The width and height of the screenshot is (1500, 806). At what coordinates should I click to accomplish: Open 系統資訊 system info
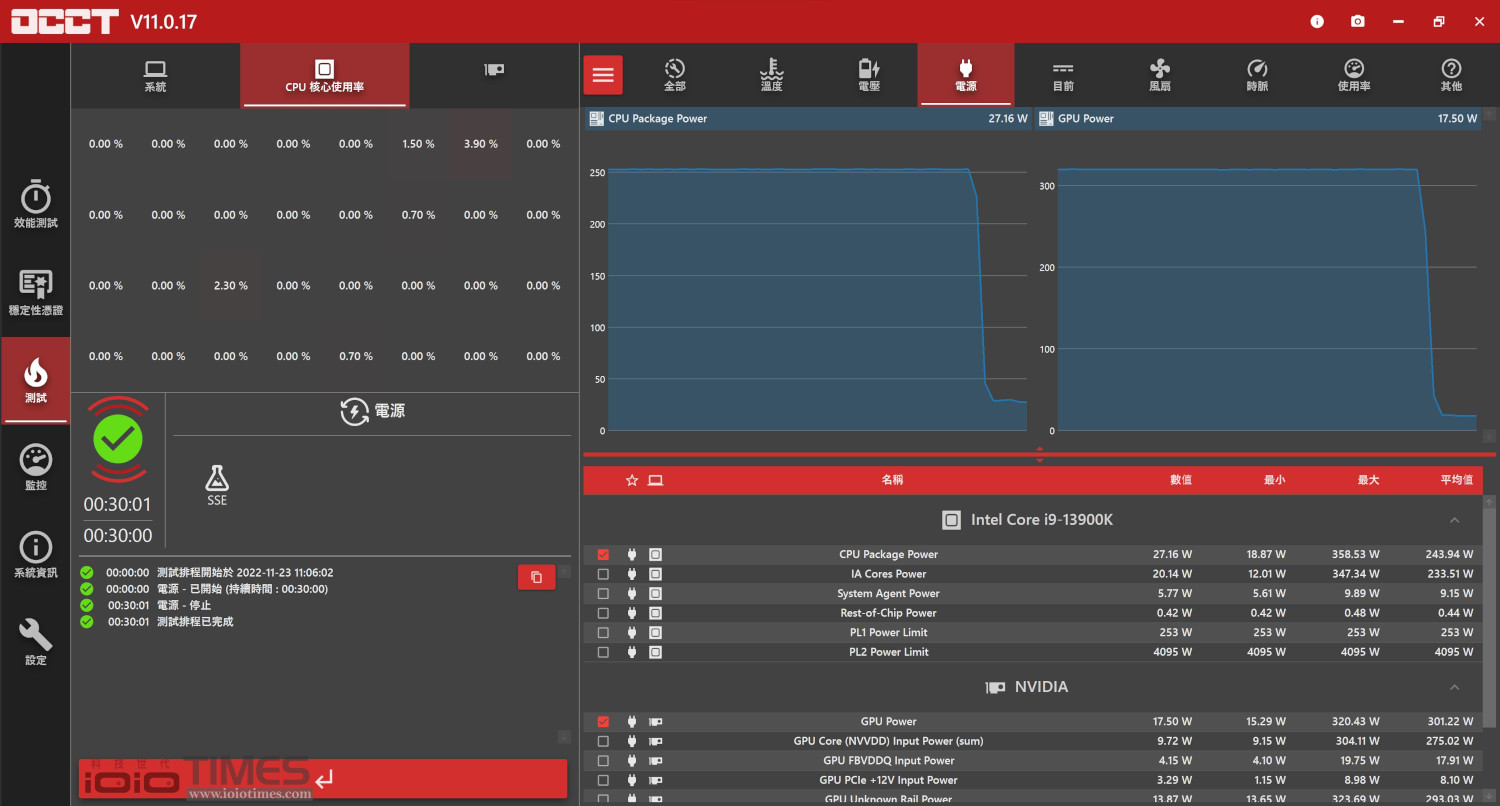pyautogui.click(x=35, y=555)
